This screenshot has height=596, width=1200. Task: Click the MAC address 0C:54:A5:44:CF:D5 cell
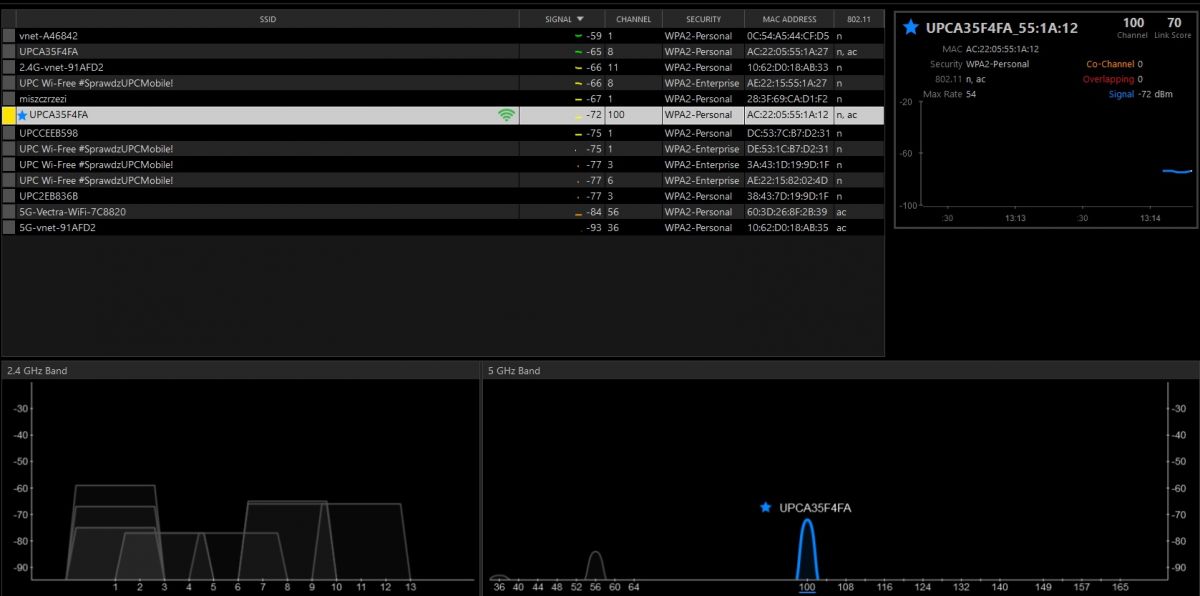[788, 36]
